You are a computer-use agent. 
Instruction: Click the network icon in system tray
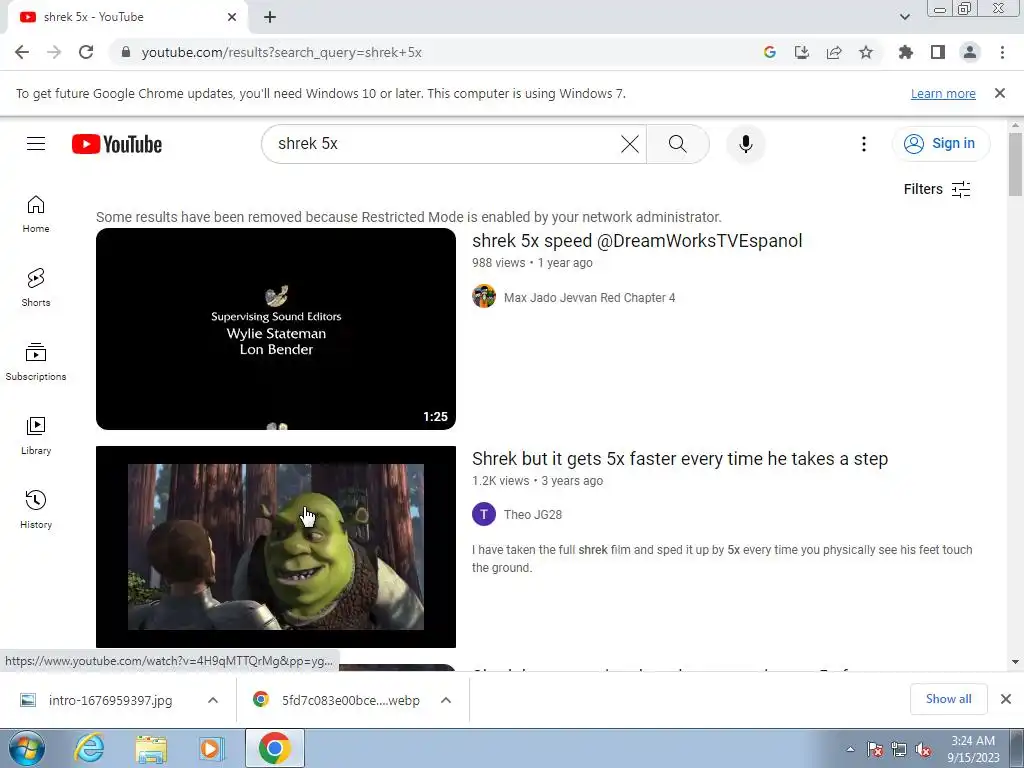[x=899, y=750]
